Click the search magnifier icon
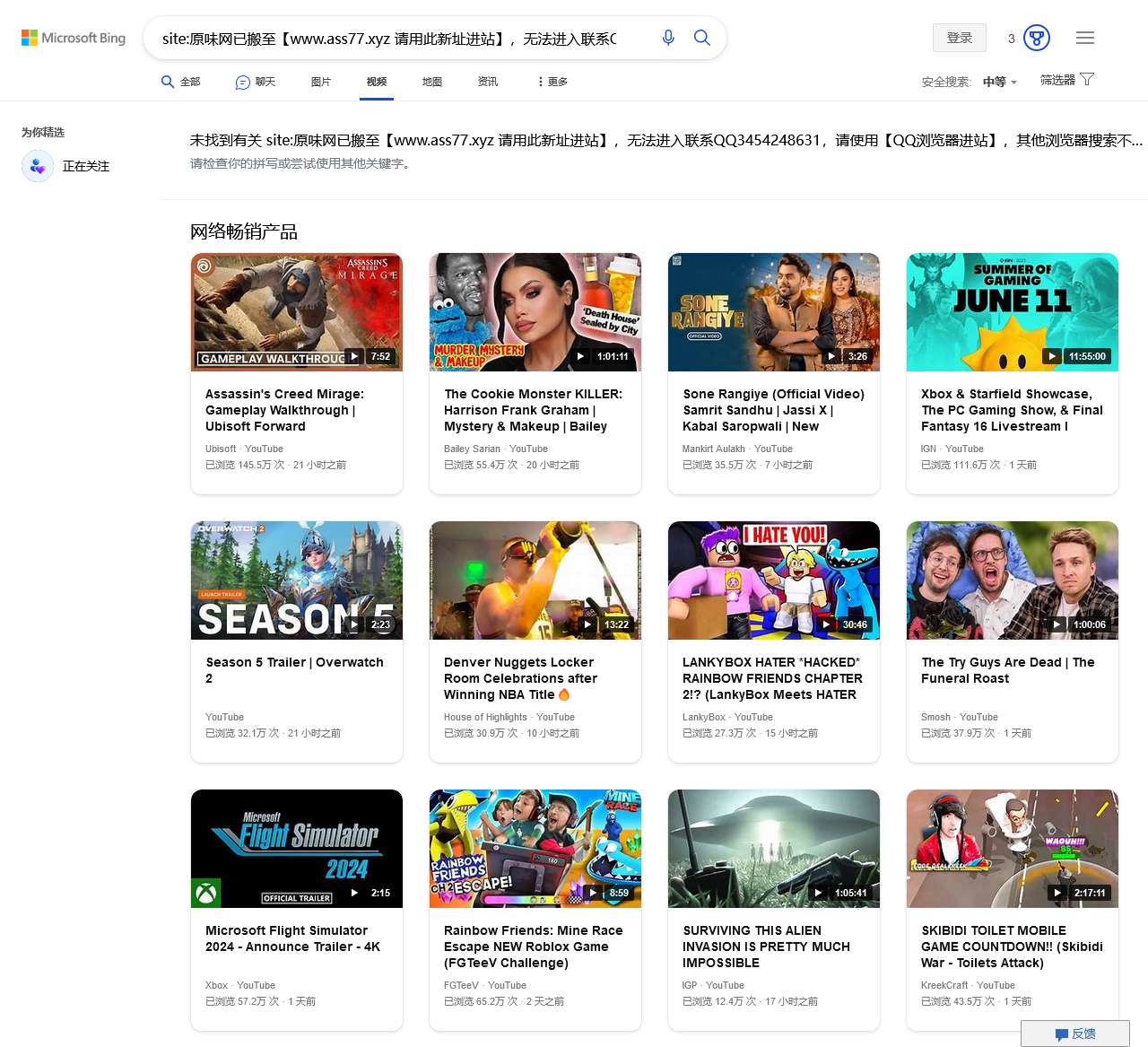The width and height of the screenshot is (1148, 1047). (x=702, y=38)
